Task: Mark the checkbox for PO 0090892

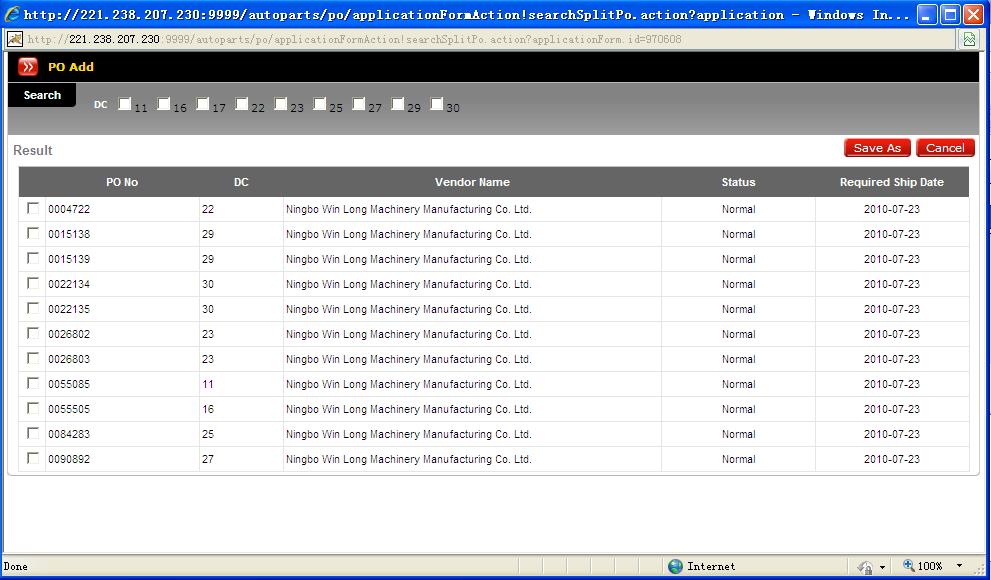Action: 33,459
